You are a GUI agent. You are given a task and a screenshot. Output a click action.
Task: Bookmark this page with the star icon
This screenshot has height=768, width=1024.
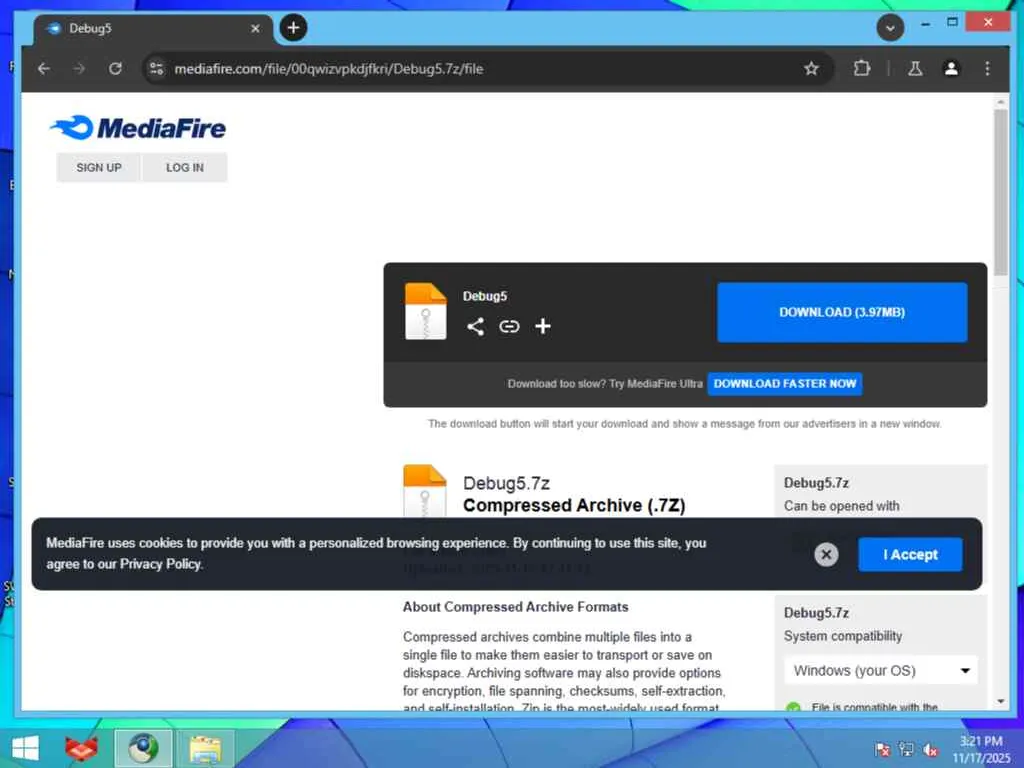pyautogui.click(x=811, y=69)
